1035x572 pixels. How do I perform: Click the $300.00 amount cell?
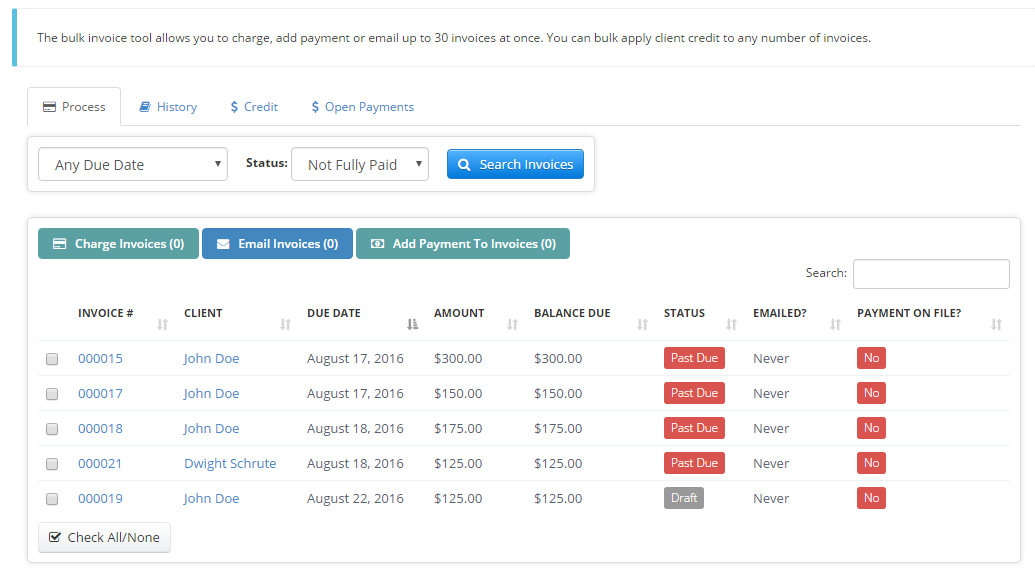pyautogui.click(x=458, y=358)
